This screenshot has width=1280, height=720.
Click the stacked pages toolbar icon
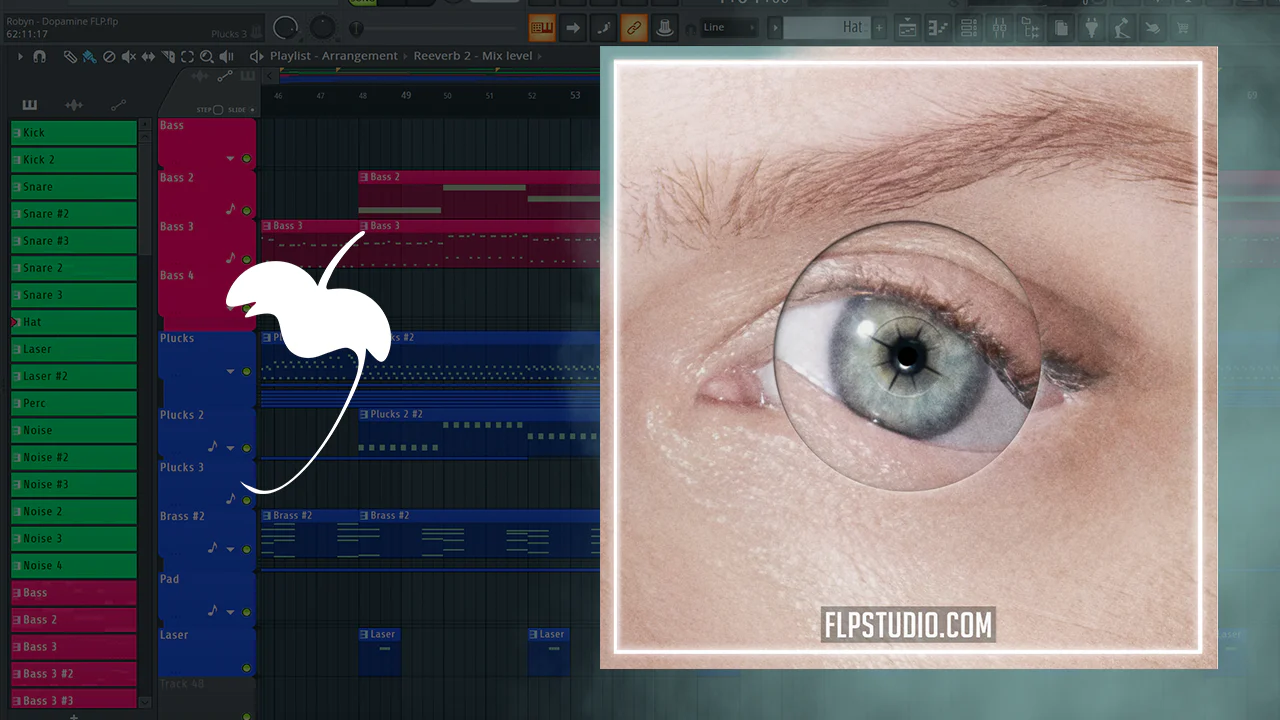(x=1061, y=28)
